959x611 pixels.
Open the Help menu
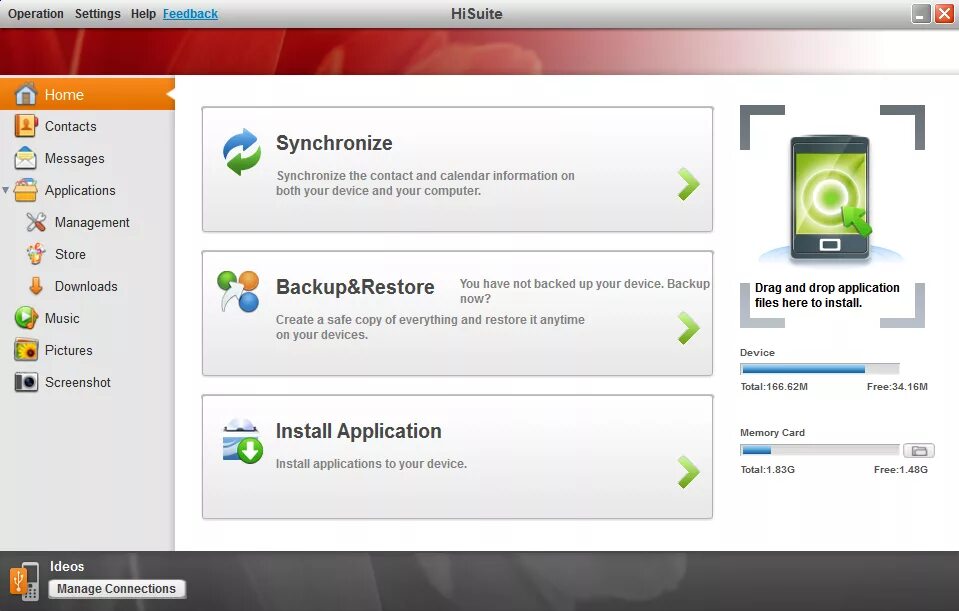pyautogui.click(x=143, y=13)
